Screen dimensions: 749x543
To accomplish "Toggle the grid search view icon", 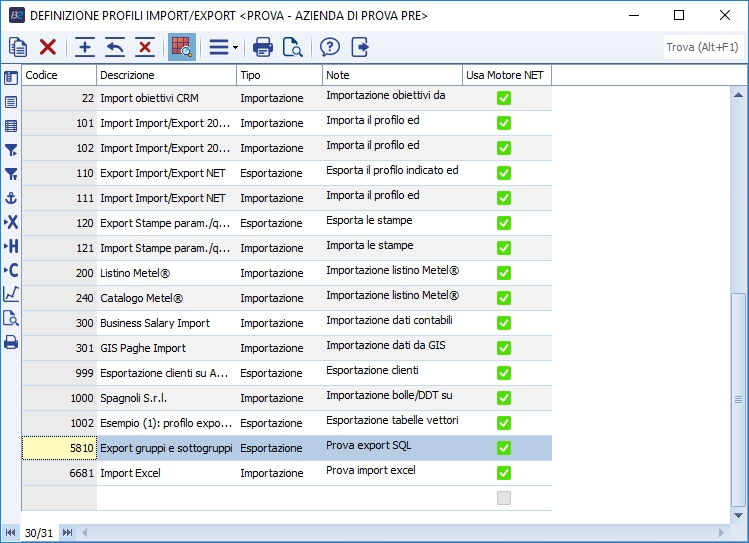I will point(181,47).
